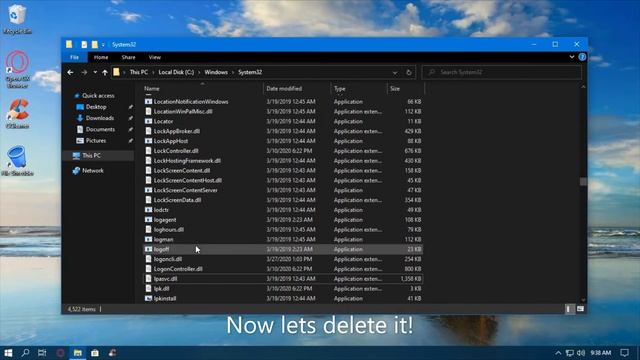Open CCleaner from the taskbar
Viewport: 640px width, 360px height.
[x=112, y=353]
